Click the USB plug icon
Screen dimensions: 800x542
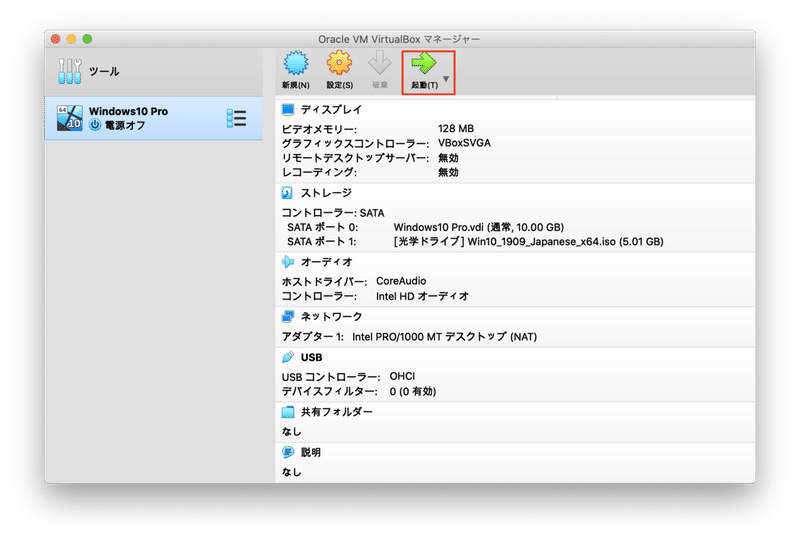[x=288, y=357]
